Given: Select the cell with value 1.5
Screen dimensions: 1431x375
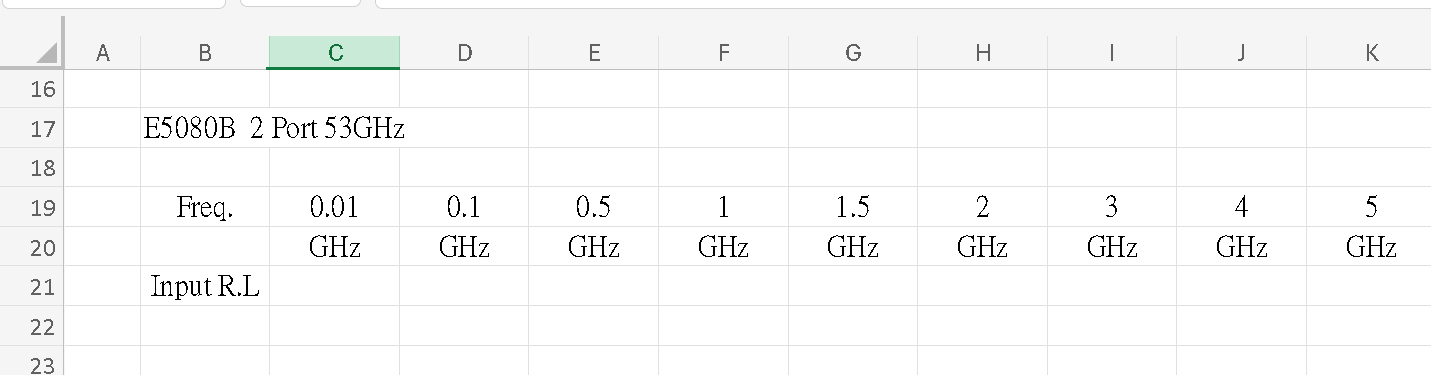Looking at the screenshot, I should point(853,207).
